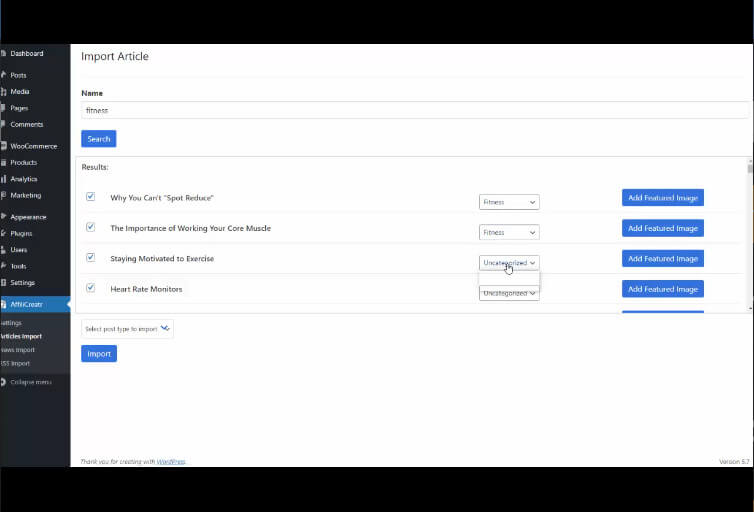Go to Appearance menu
This screenshot has height=512, width=754.
(x=28, y=217)
